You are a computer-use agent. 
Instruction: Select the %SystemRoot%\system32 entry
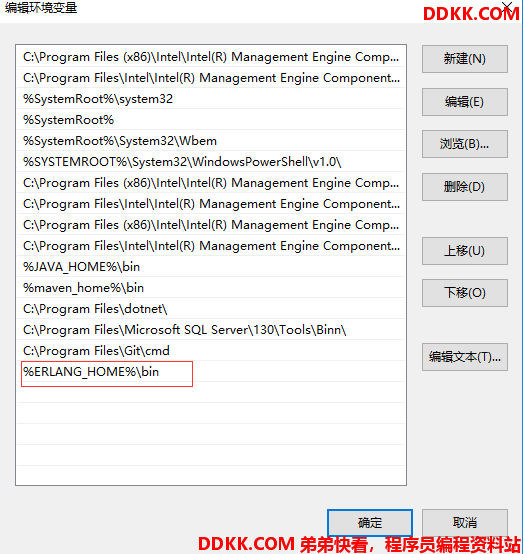[x=211, y=99]
